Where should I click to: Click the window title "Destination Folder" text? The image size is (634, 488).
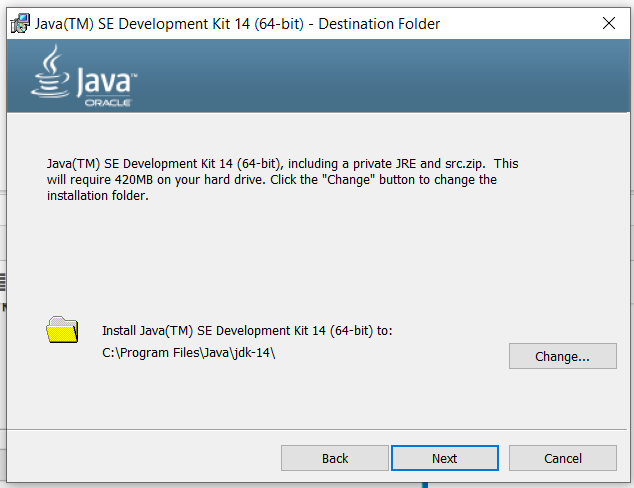379,24
